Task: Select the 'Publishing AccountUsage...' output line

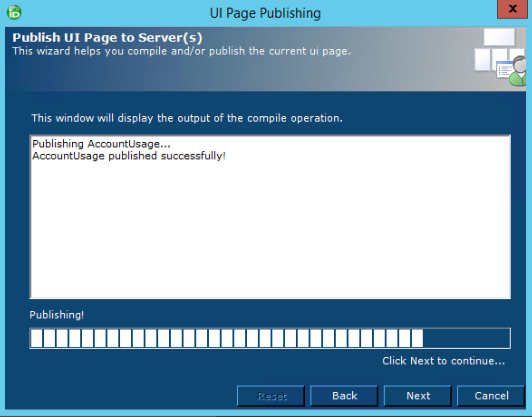Action: pyautogui.click(x=101, y=144)
